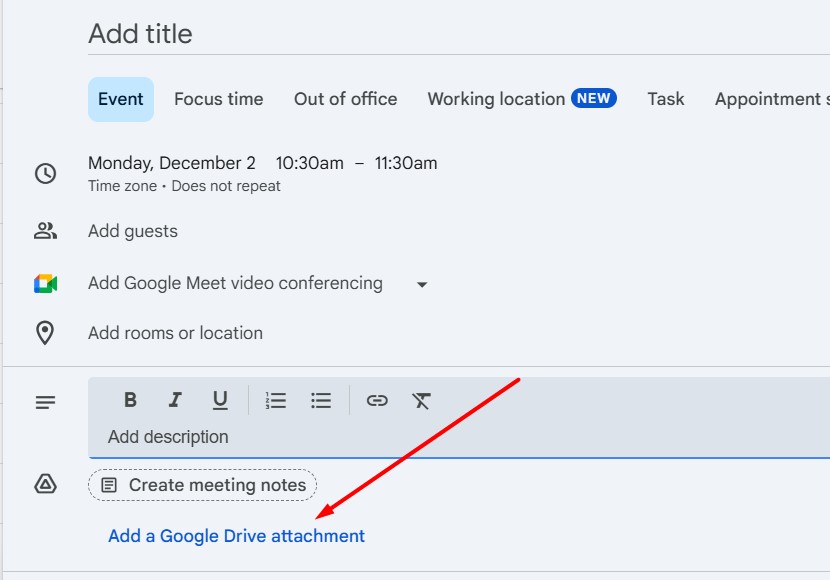Screen dimensions: 830x580
Task: Open Add a Google Drive attachment link
Action: (x=235, y=536)
